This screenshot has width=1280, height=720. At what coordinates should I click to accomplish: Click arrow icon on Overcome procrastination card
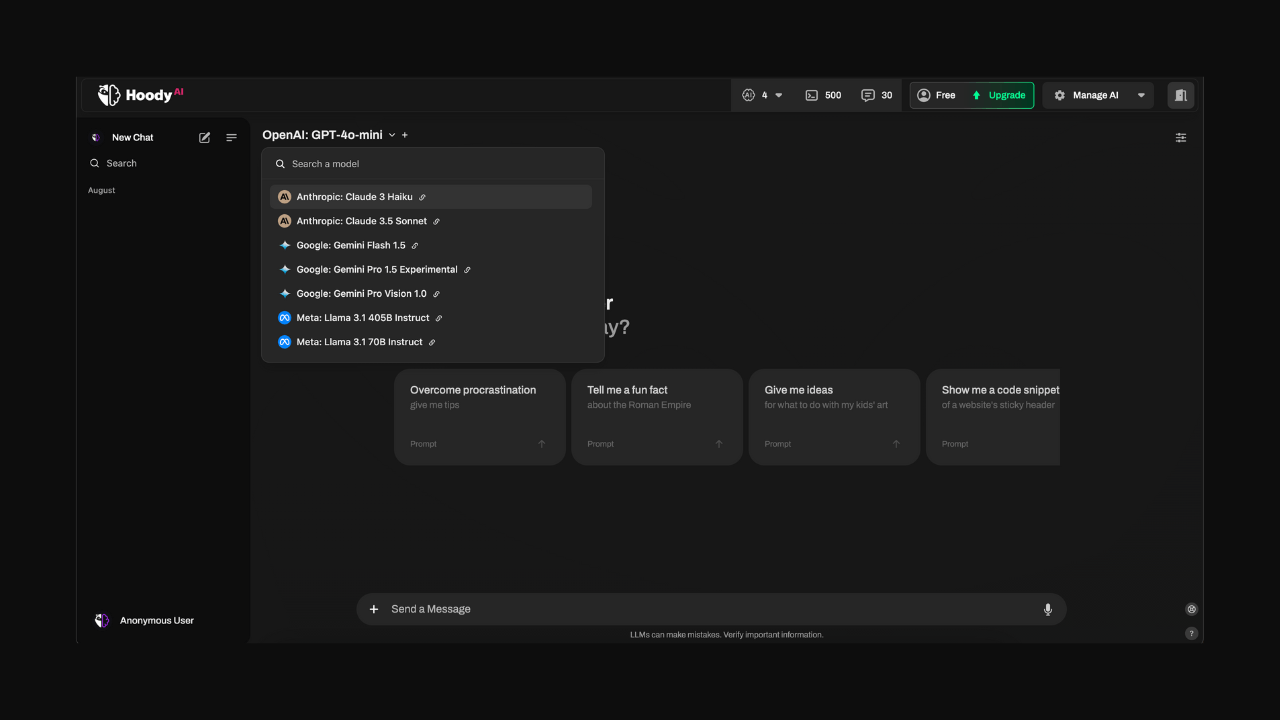(x=542, y=444)
